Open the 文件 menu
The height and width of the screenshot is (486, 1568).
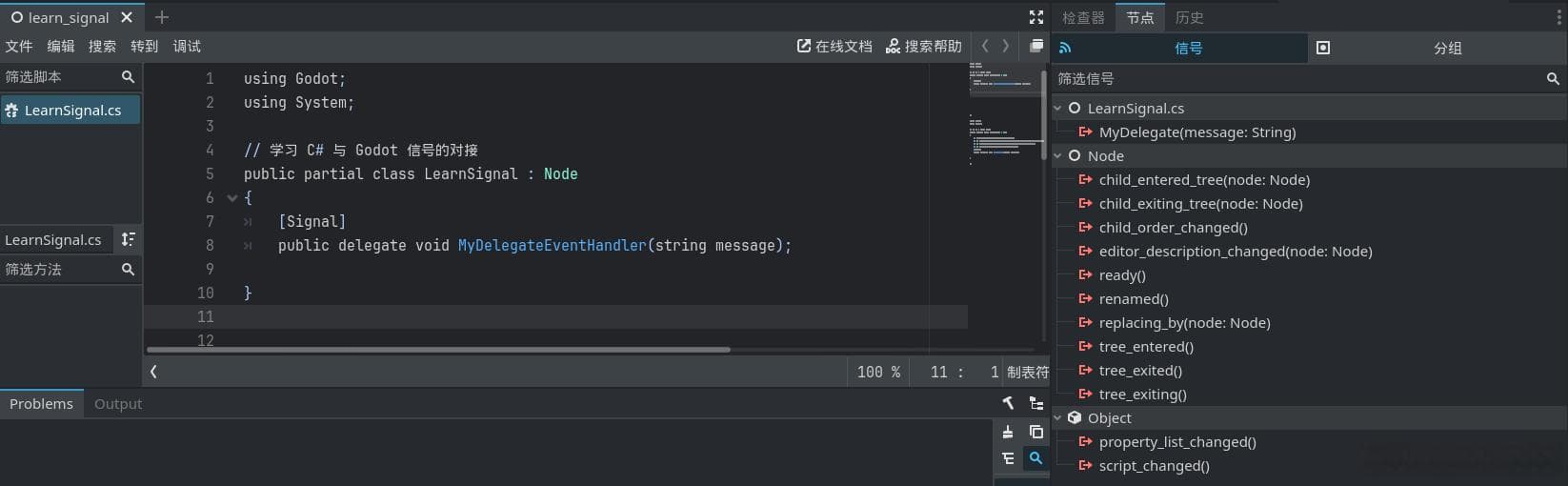(19, 46)
